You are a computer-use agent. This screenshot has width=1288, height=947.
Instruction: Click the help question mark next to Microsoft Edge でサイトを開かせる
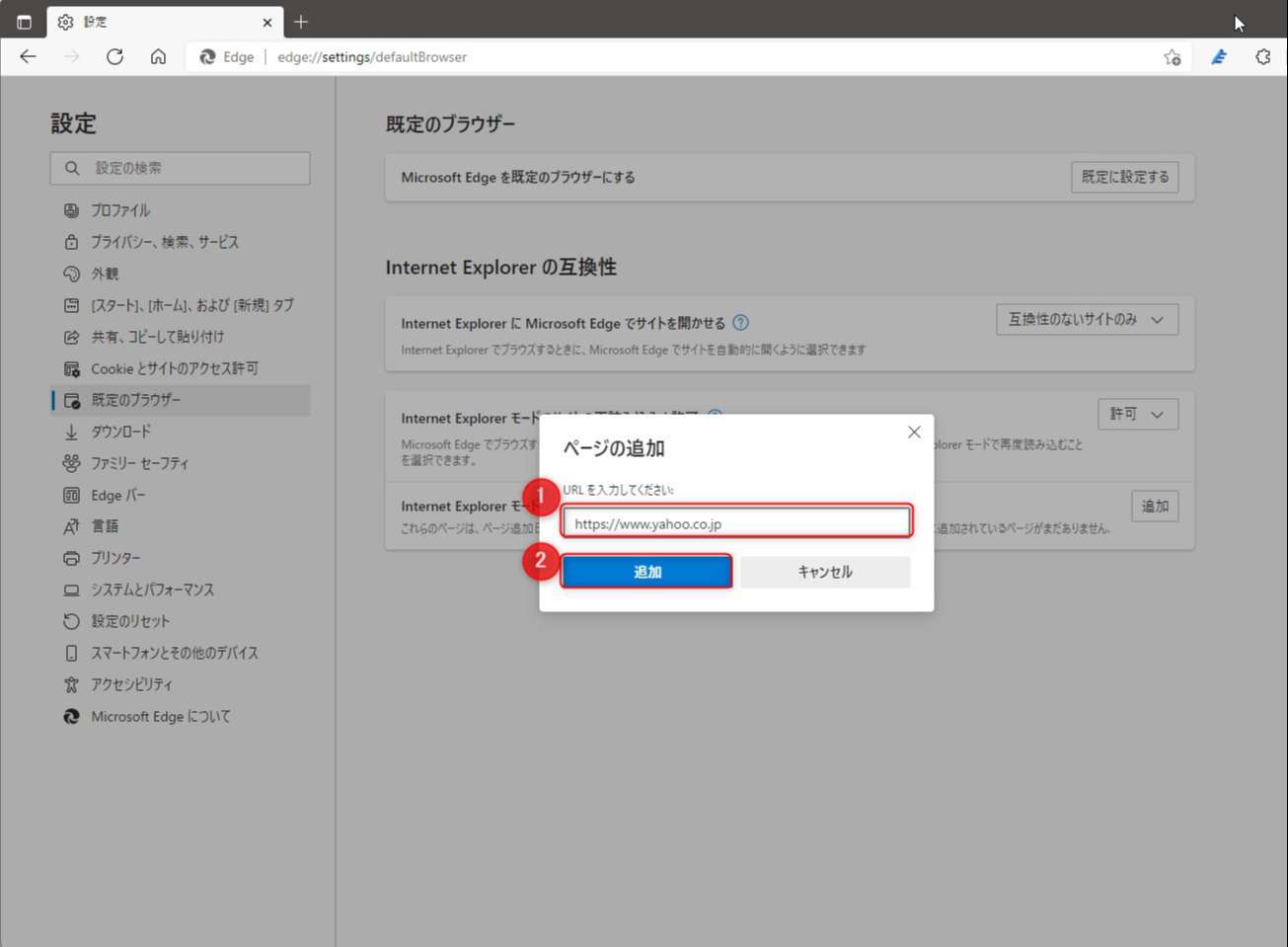(x=741, y=323)
